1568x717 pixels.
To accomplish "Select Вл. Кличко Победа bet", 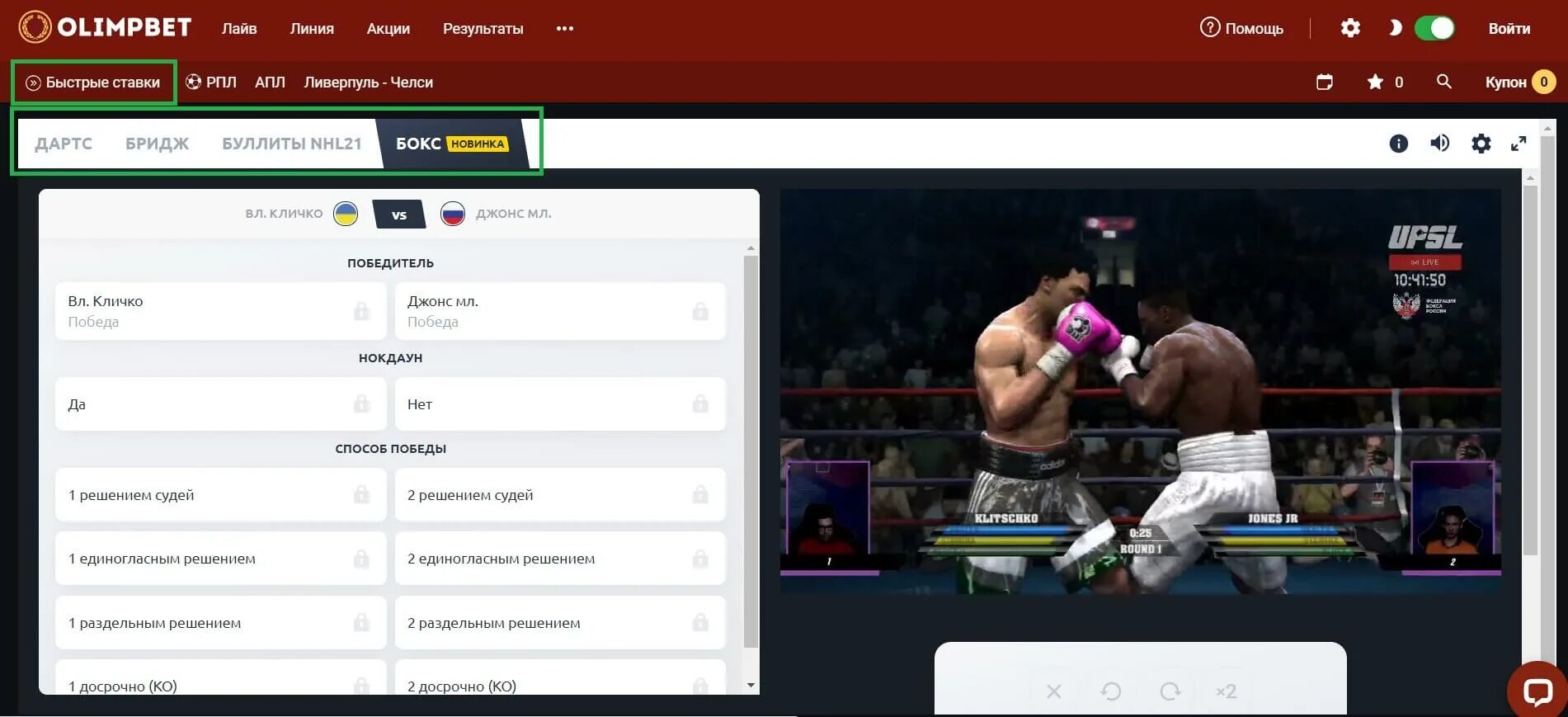I will pyautogui.click(x=220, y=311).
